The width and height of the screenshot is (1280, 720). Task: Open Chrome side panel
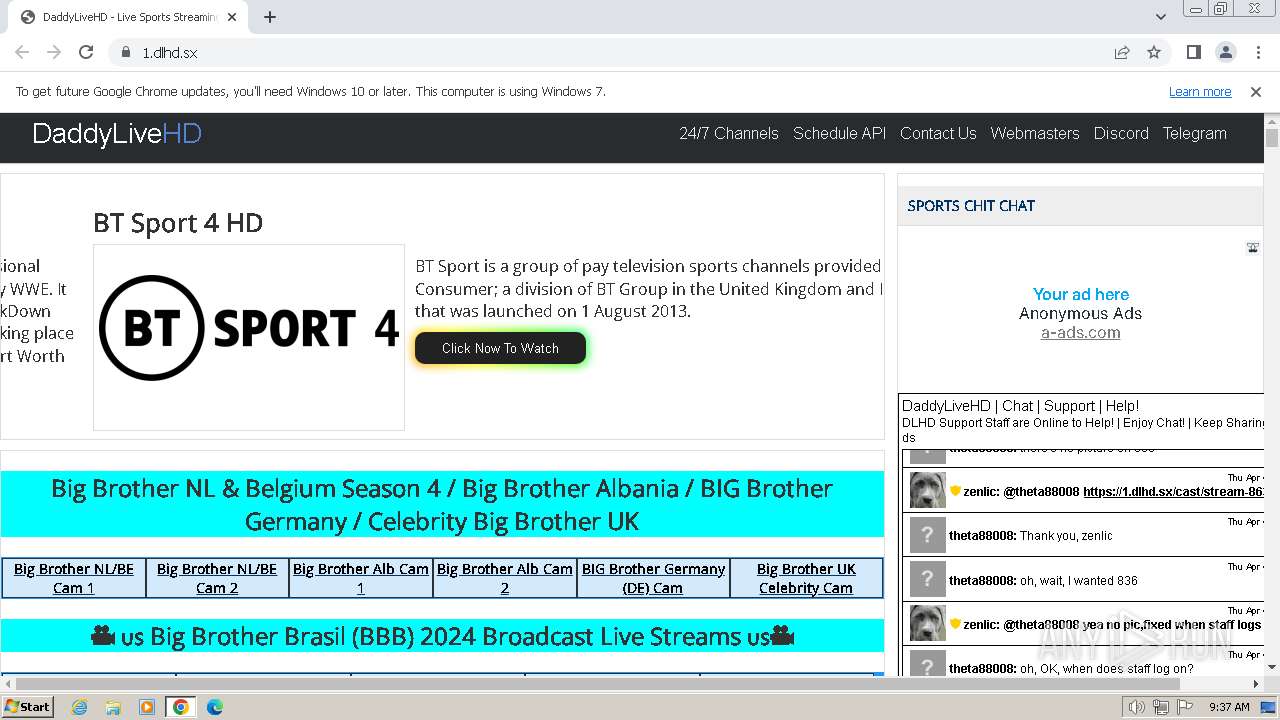point(1193,52)
